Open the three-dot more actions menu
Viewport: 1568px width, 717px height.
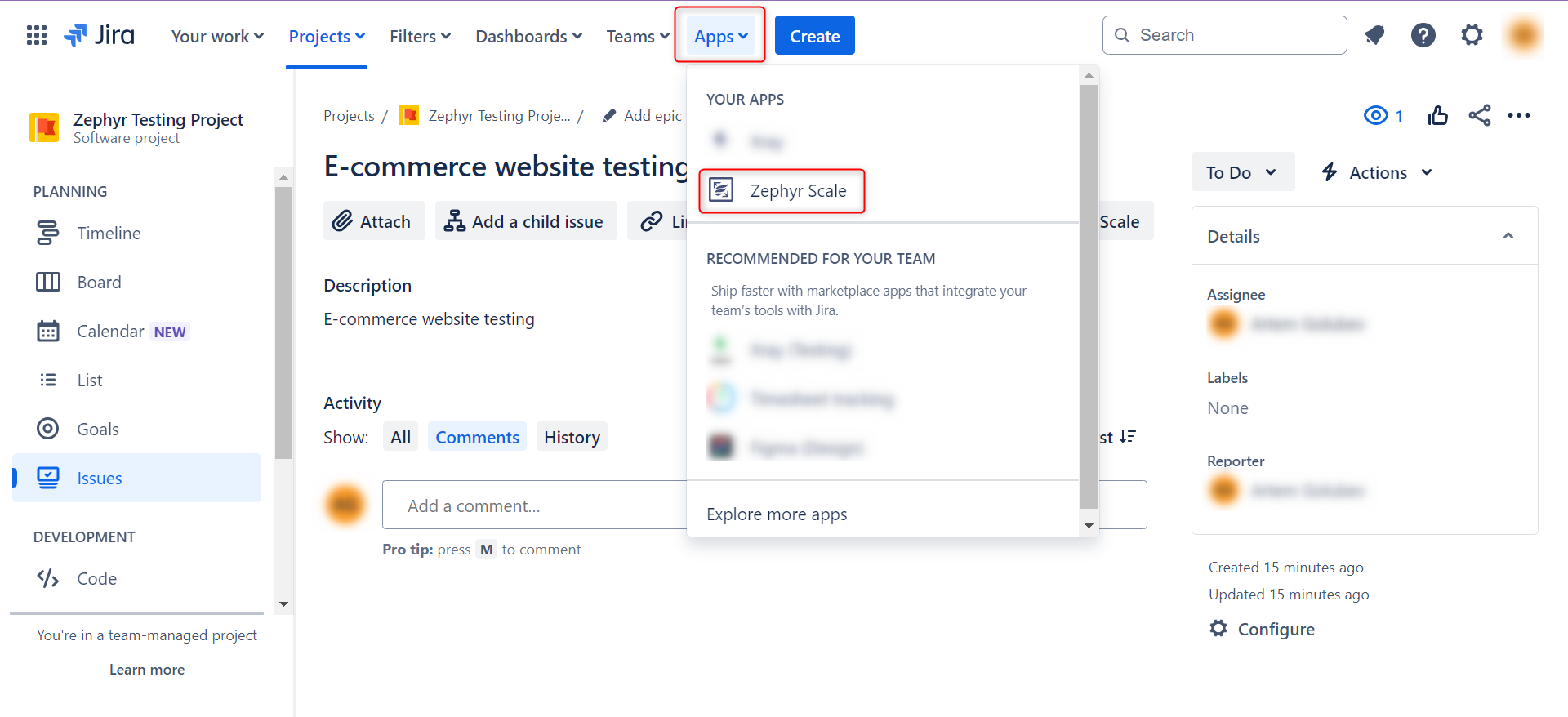[x=1519, y=116]
